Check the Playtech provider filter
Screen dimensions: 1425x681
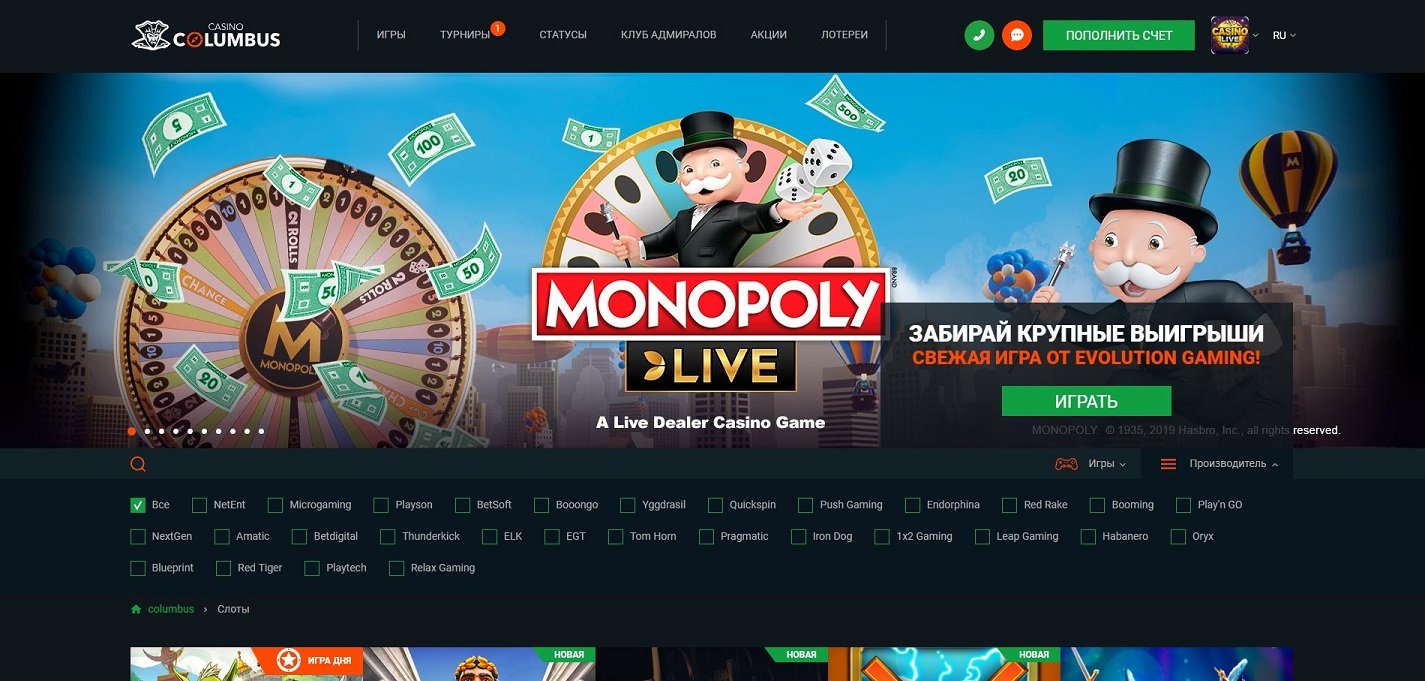312,568
